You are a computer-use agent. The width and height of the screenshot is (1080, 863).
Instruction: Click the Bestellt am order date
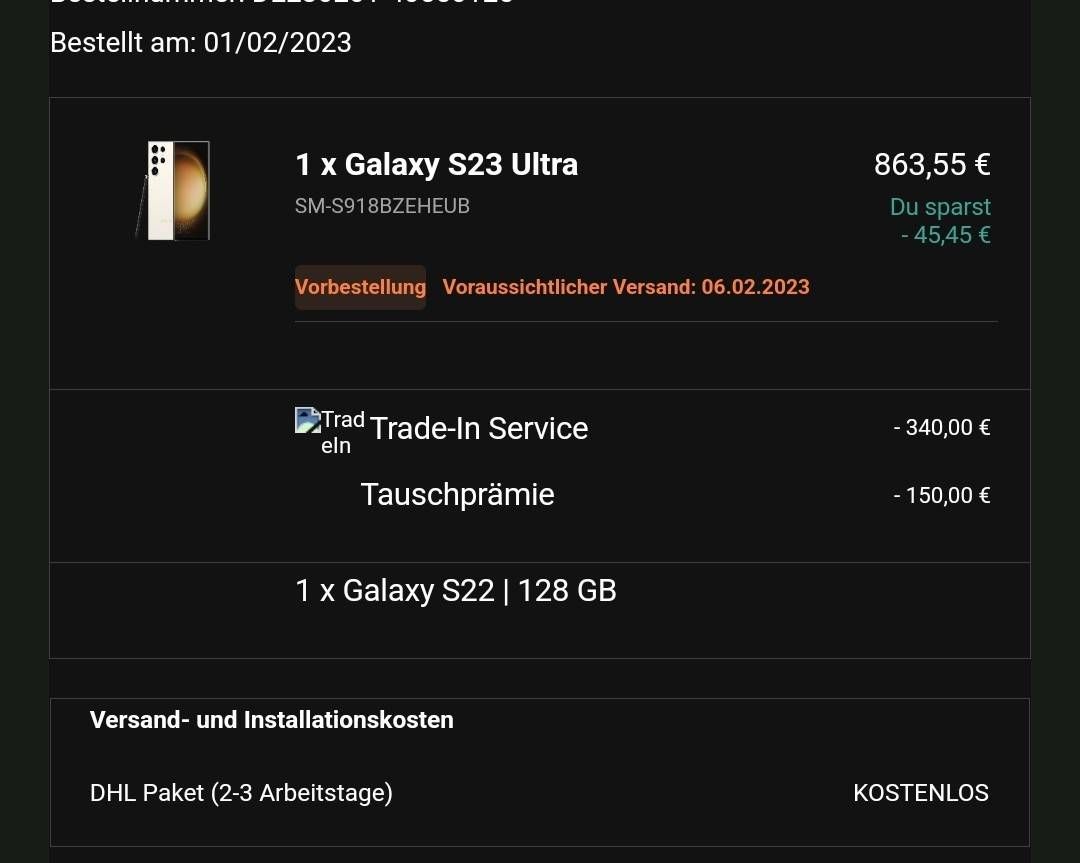pyautogui.click(x=201, y=43)
